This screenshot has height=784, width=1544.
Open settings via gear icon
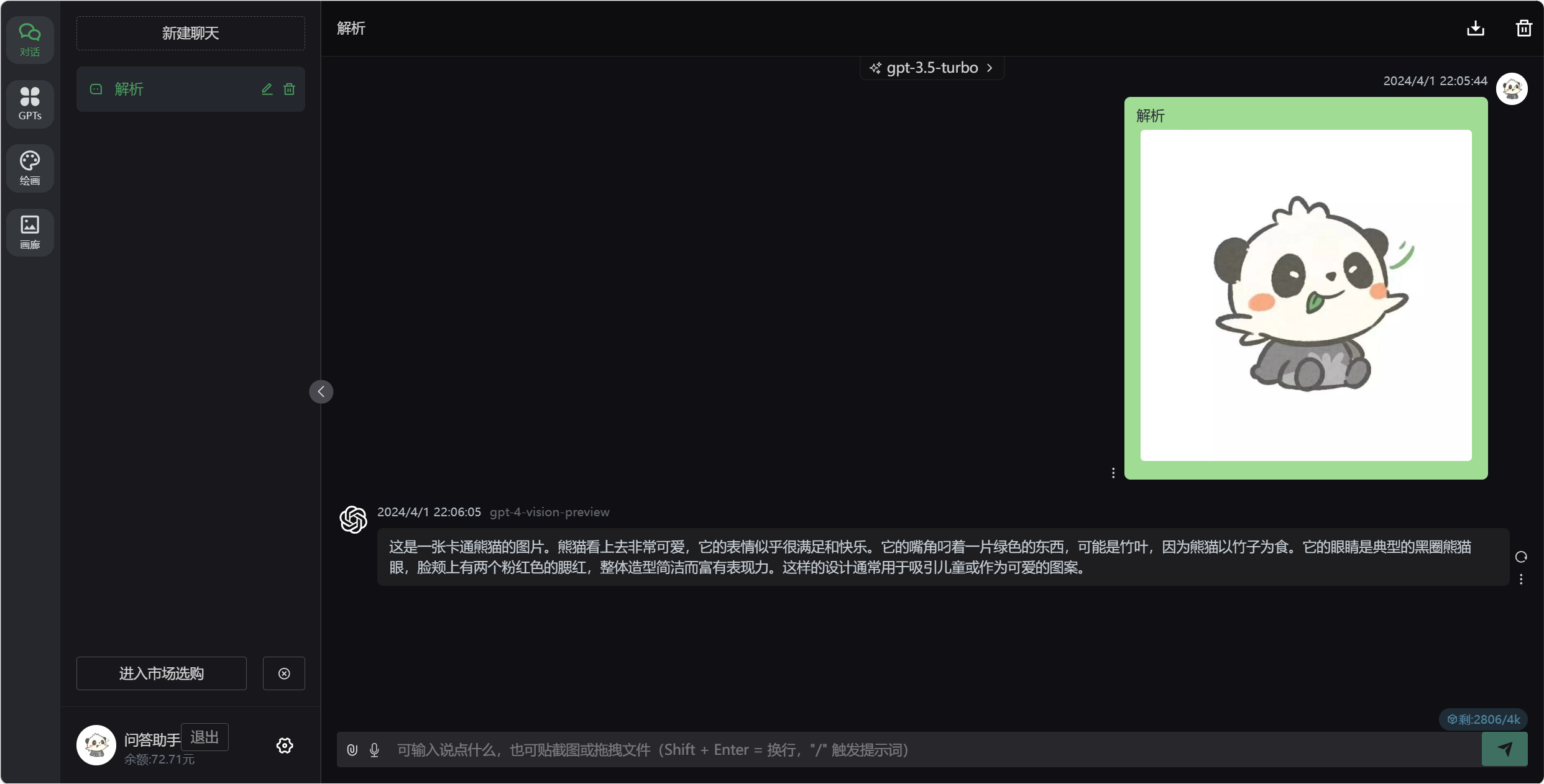(285, 745)
